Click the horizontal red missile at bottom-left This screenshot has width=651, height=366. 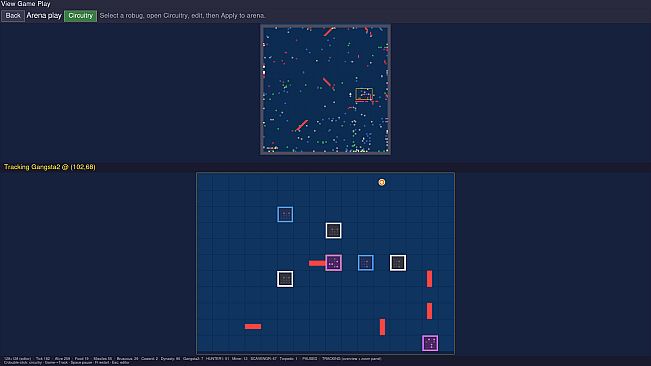[x=253, y=327]
